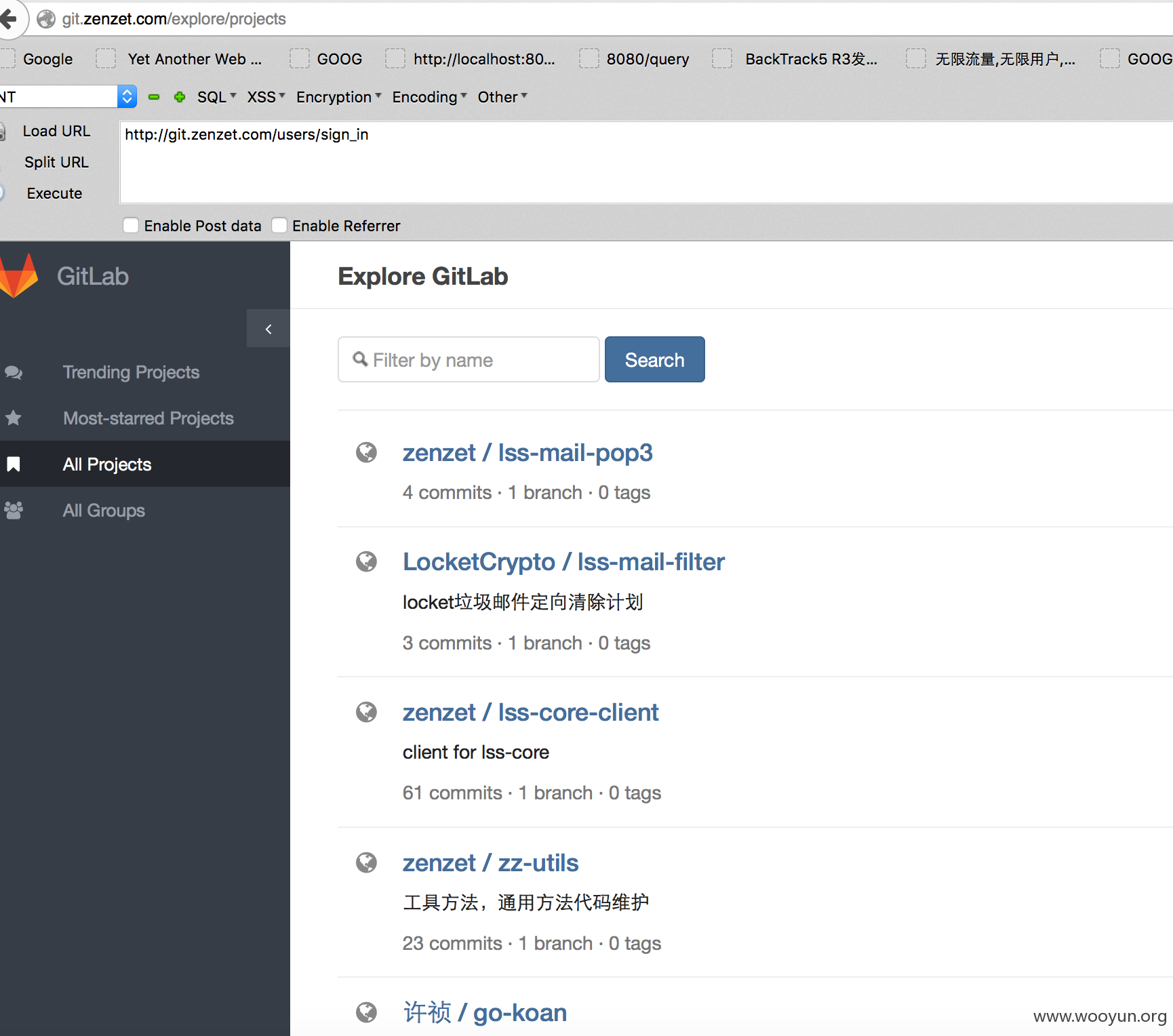Click the Filter by name field
Viewport: 1173px width, 1036px height.
[x=469, y=359]
